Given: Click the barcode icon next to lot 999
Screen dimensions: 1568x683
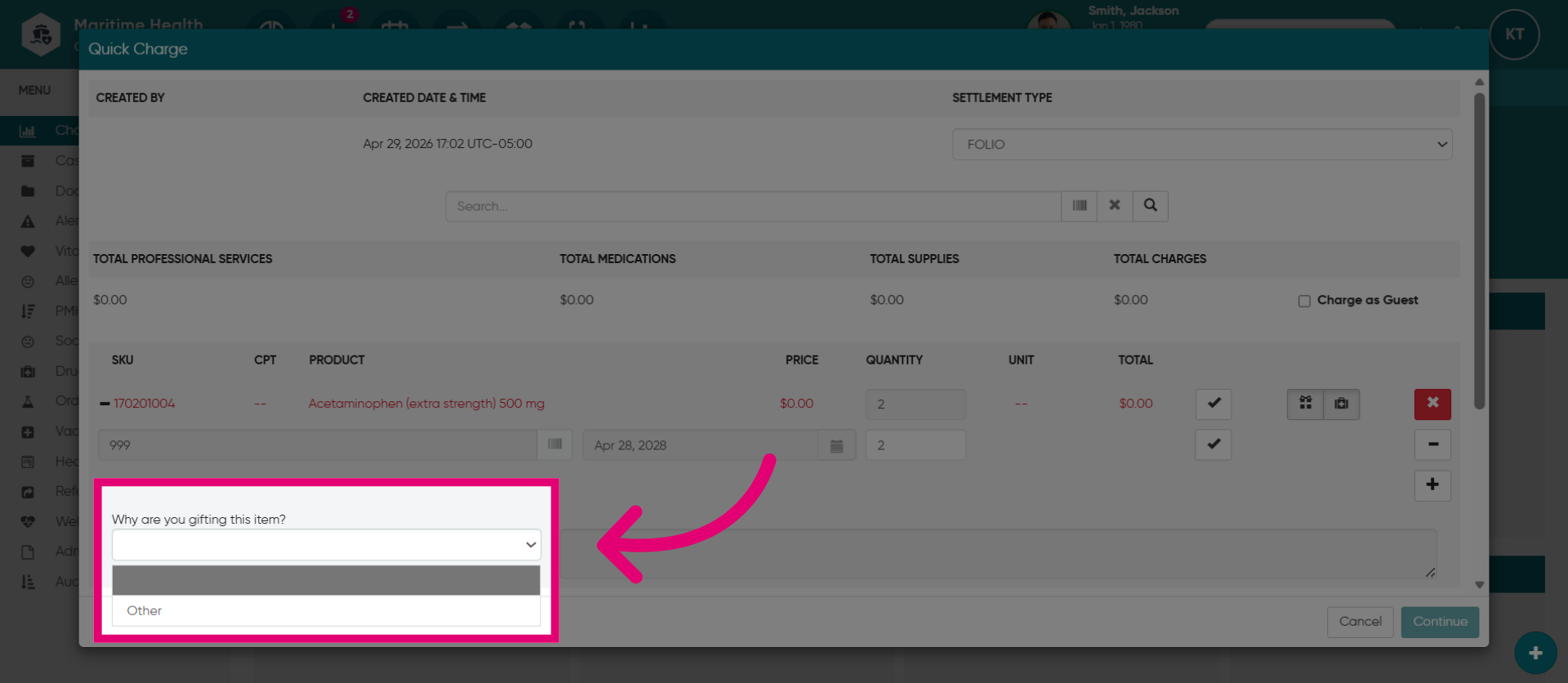Looking at the screenshot, I should 555,444.
